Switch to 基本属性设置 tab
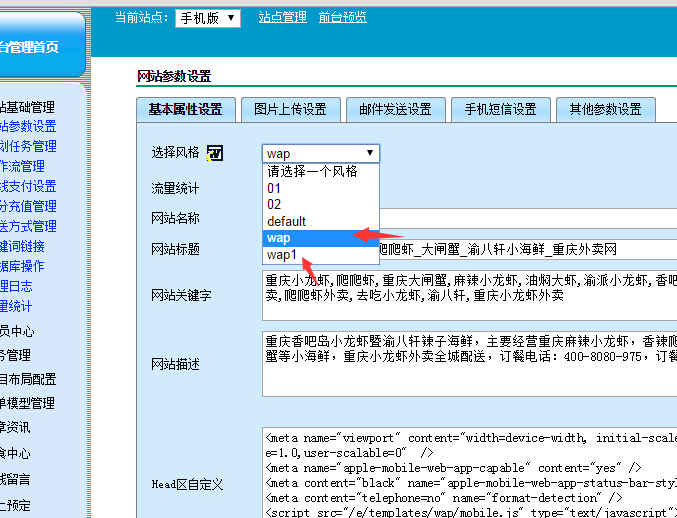 coord(186,110)
